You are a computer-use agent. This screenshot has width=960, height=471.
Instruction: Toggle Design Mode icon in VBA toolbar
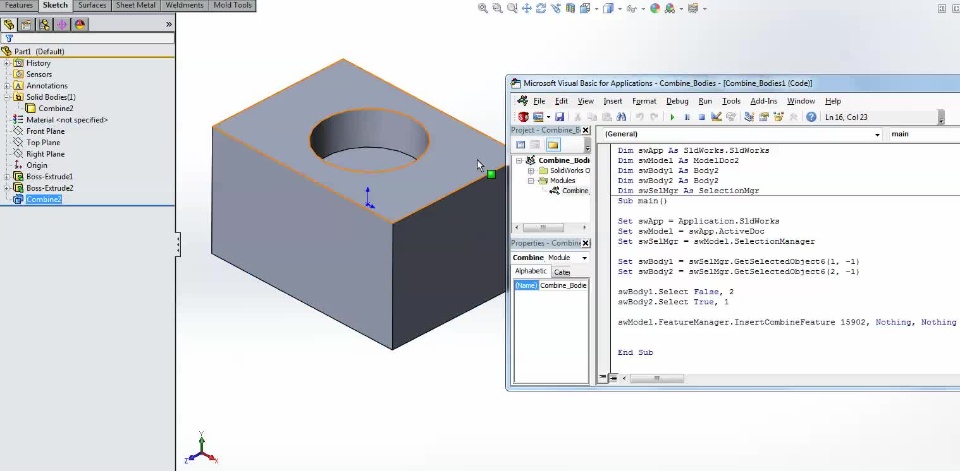[x=716, y=116]
